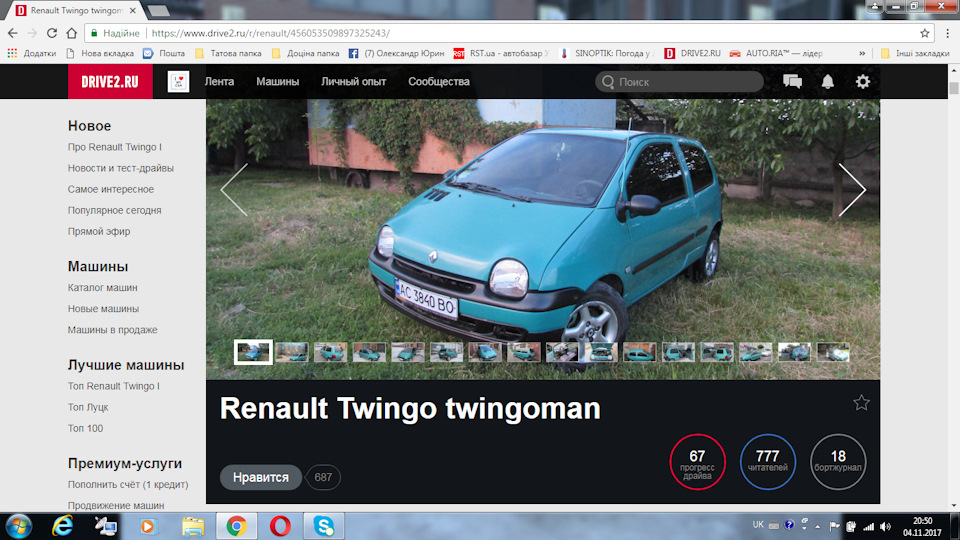Show hidden system tray icons
This screenshot has height=540, width=960.
click(x=817, y=527)
